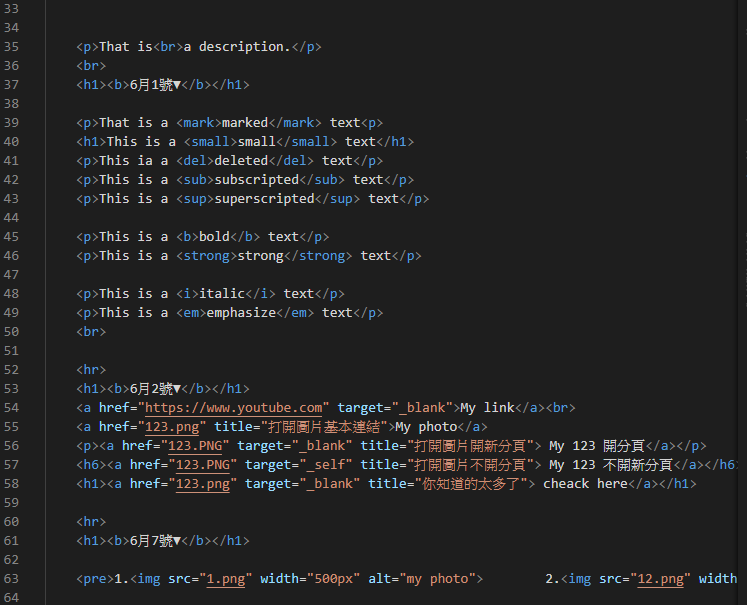Click the 123.png href on line 55
Image resolution: width=747 pixels, height=605 pixels.
[x=172, y=427]
